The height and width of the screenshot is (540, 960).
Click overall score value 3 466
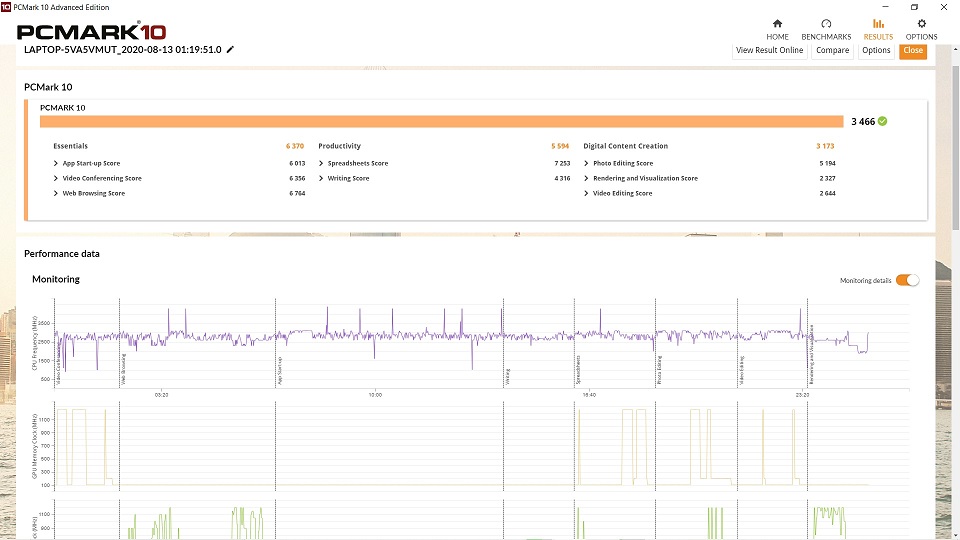pyautogui.click(x=863, y=122)
